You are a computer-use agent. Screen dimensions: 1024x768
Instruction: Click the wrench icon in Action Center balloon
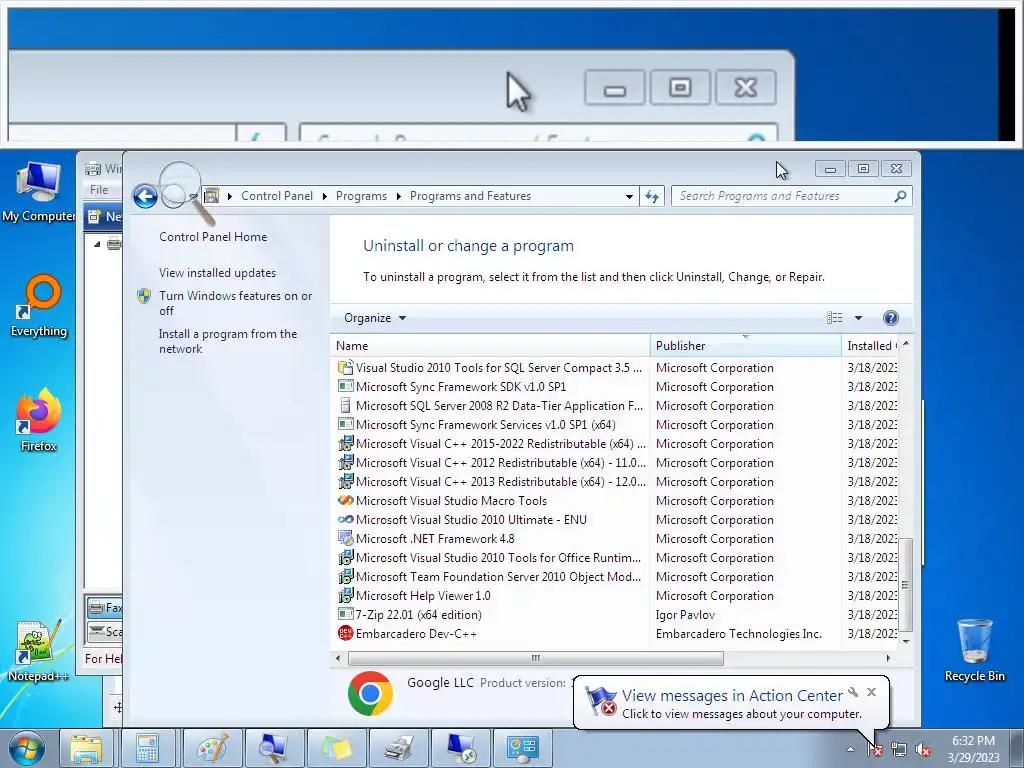click(853, 692)
